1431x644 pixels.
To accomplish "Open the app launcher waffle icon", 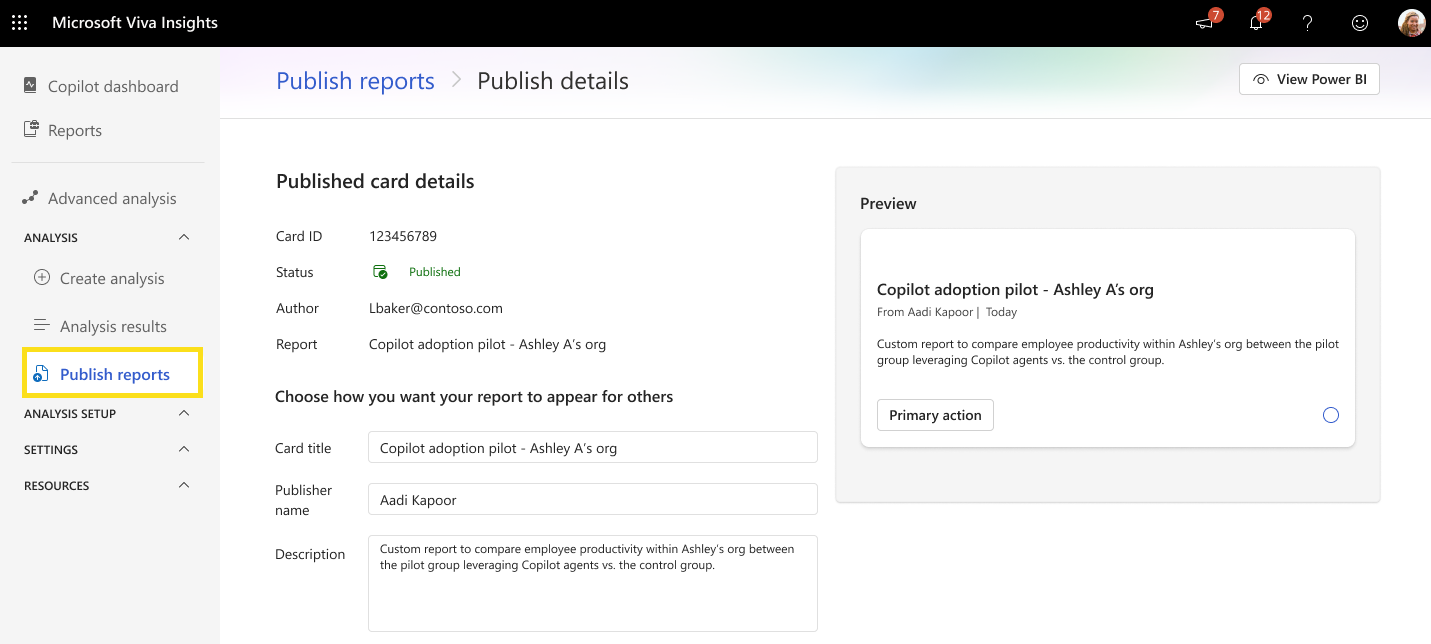I will click(19, 22).
